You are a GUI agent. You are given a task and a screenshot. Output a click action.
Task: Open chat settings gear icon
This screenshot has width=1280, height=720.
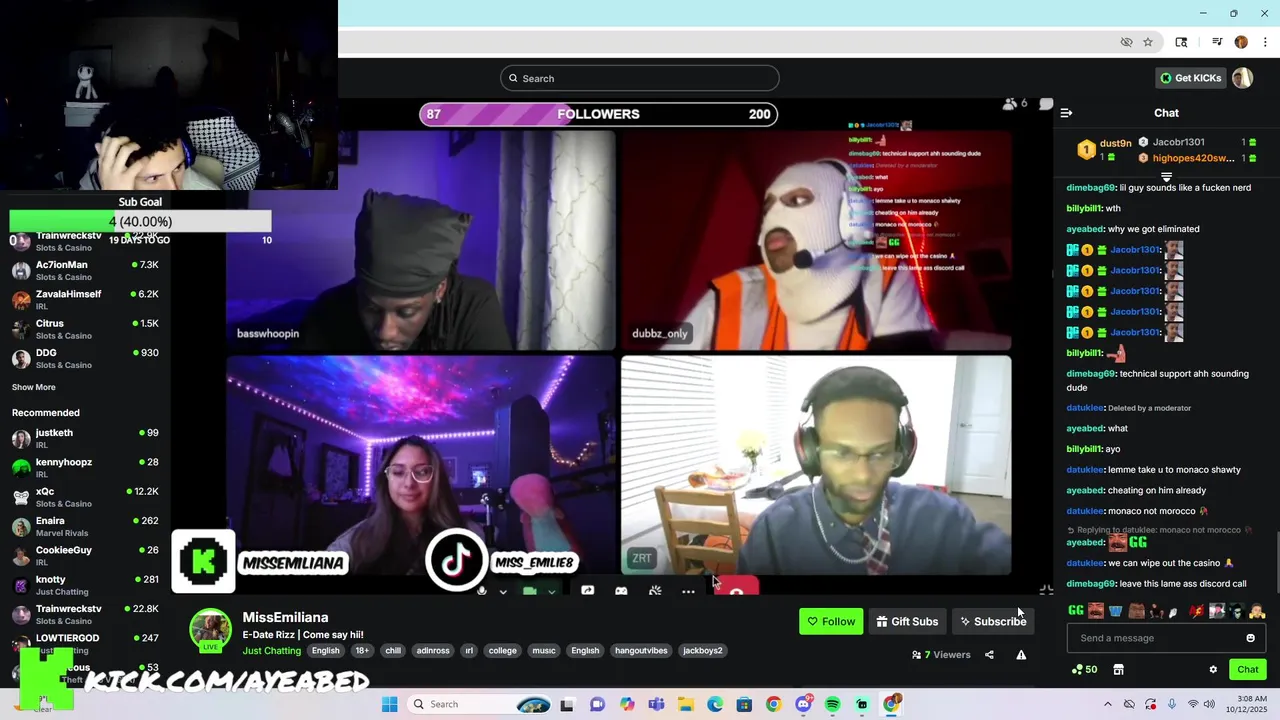(x=1213, y=669)
